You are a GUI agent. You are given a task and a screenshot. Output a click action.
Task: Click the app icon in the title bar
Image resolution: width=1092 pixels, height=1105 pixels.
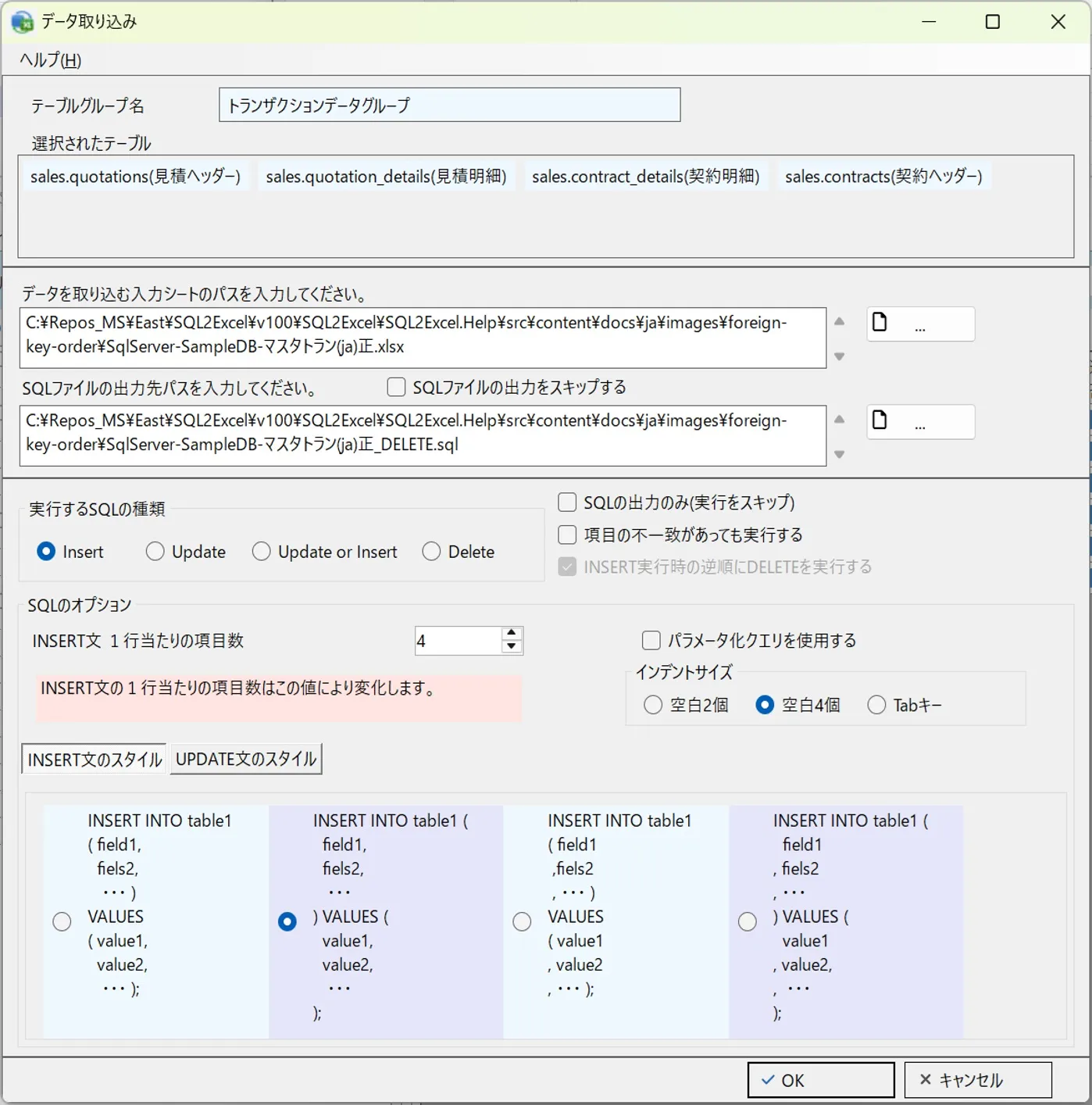click(x=22, y=22)
